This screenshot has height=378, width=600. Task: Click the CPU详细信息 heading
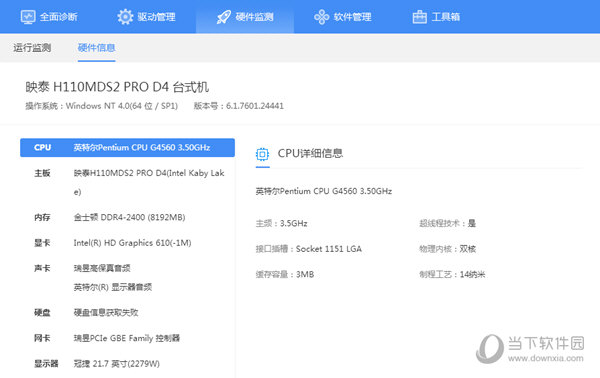pos(310,153)
